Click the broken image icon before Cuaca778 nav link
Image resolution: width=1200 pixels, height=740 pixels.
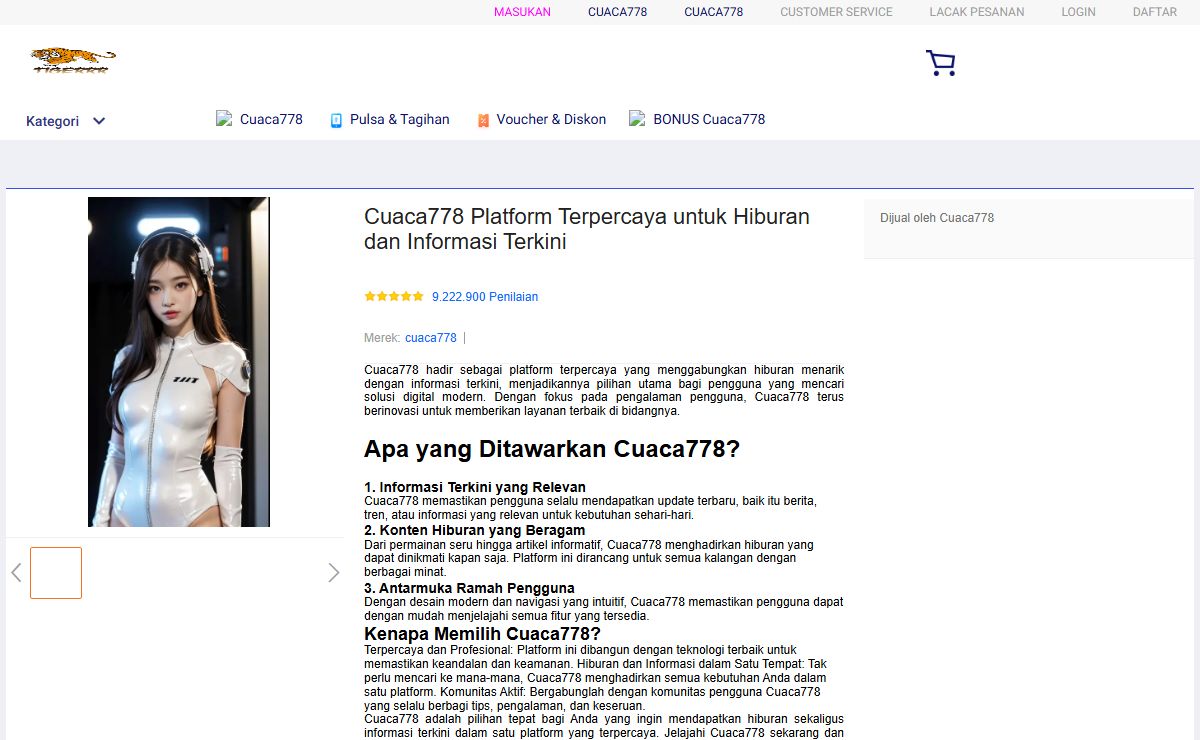coord(224,118)
